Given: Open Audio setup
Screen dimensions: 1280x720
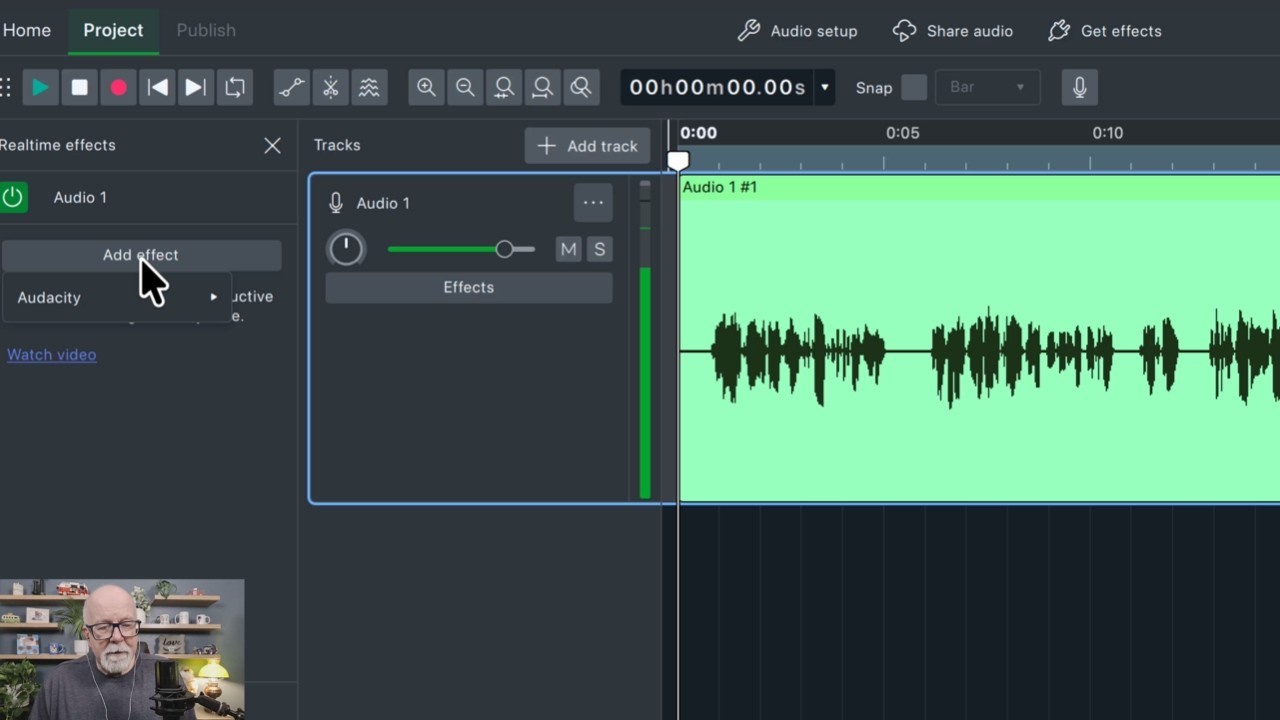Looking at the screenshot, I should (797, 31).
